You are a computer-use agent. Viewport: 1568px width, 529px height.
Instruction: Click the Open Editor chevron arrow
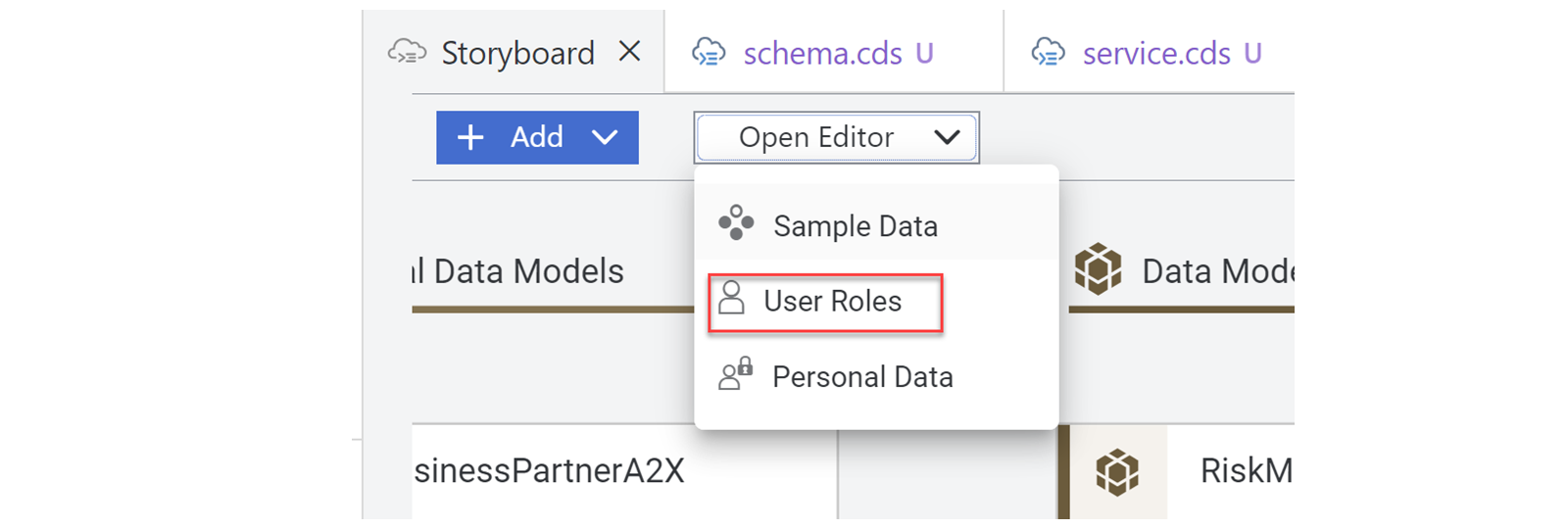coord(947,137)
